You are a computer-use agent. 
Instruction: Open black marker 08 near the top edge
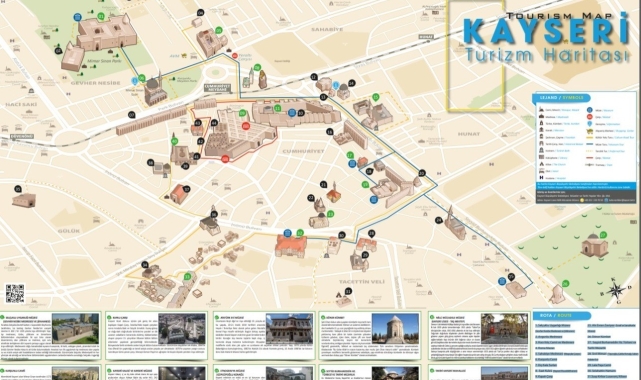click(x=200, y=13)
